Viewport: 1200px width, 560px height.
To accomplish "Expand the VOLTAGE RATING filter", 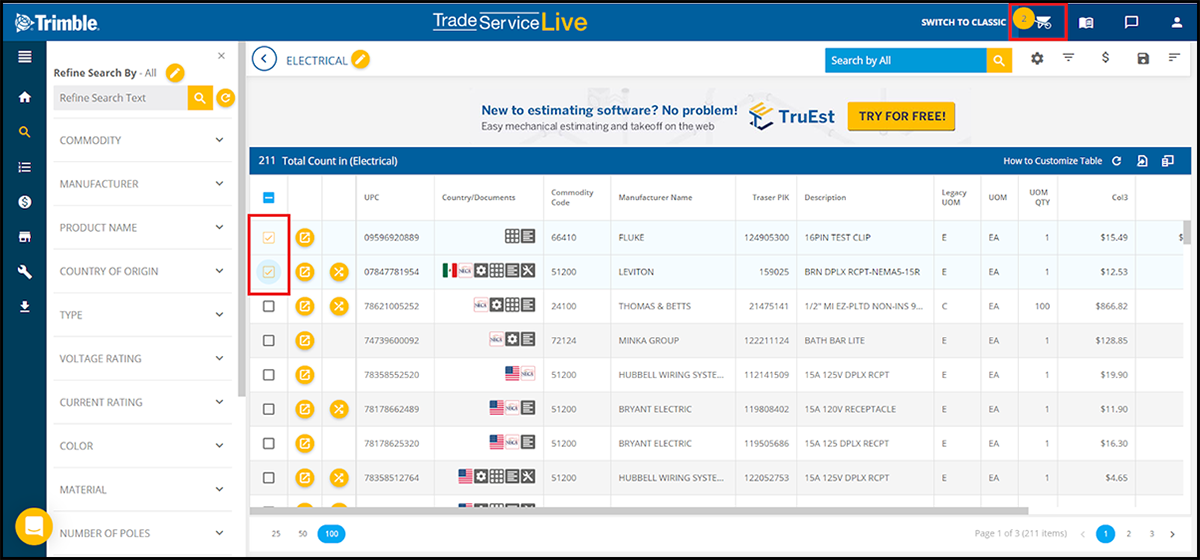I will [142, 359].
